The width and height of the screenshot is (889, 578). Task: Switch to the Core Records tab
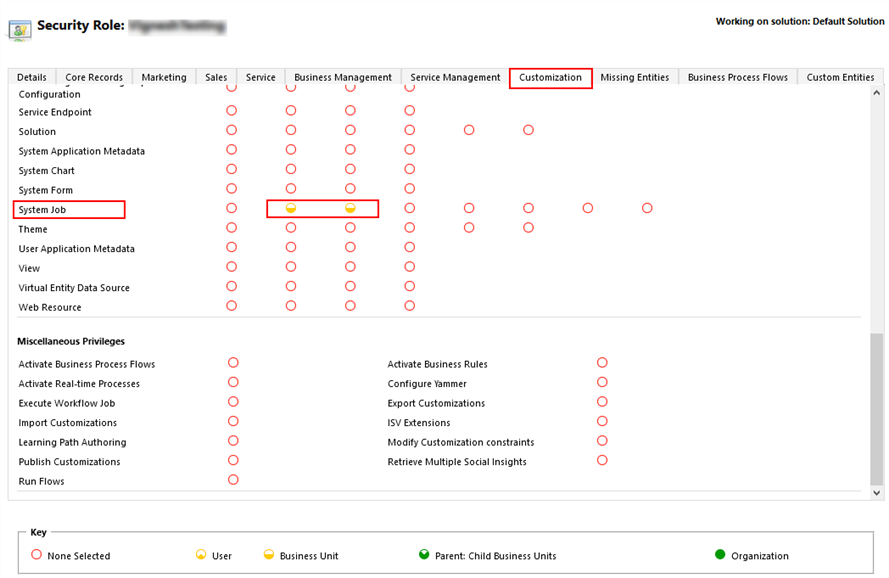tap(94, 77)
